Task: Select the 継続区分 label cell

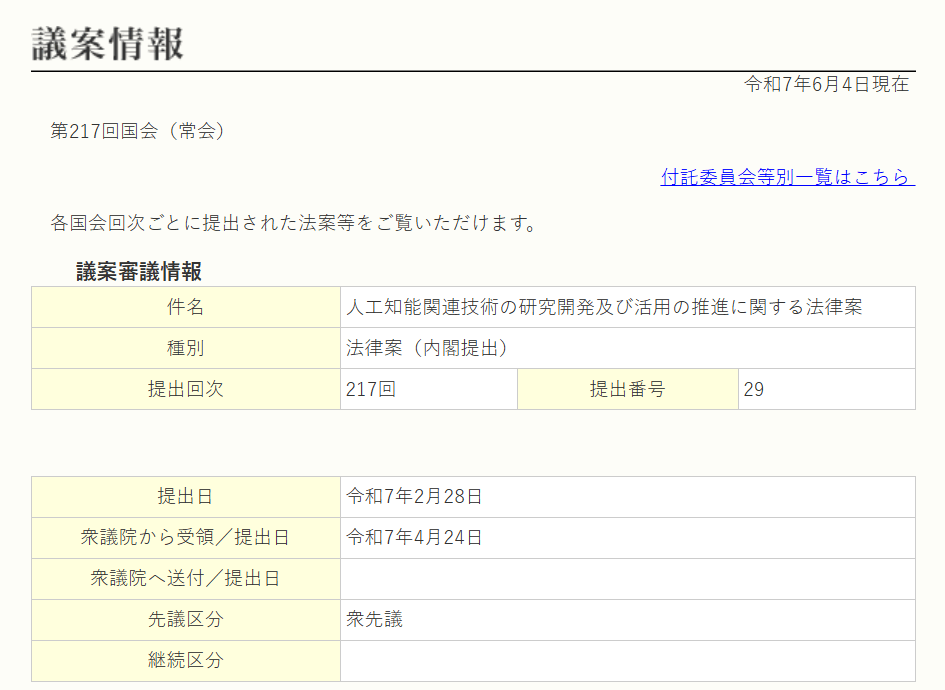Action: [x=186, y=661]
